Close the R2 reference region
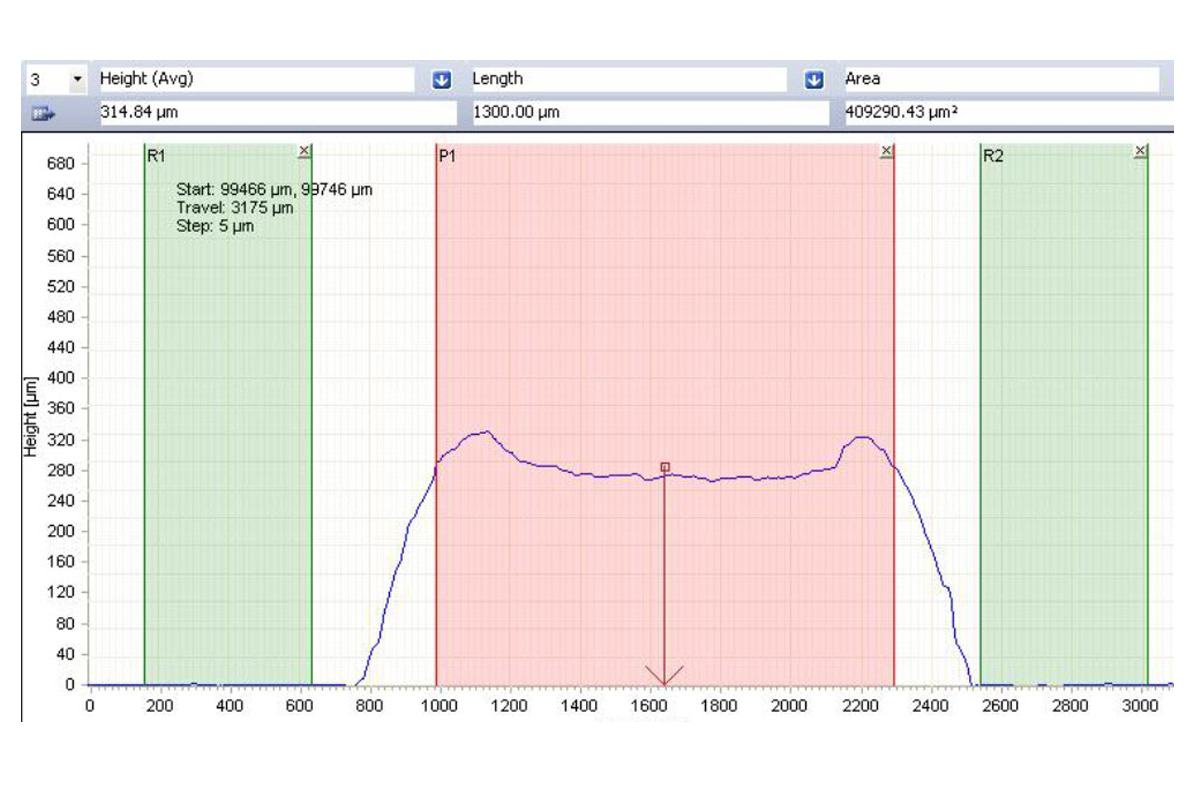 (1140, 151)
